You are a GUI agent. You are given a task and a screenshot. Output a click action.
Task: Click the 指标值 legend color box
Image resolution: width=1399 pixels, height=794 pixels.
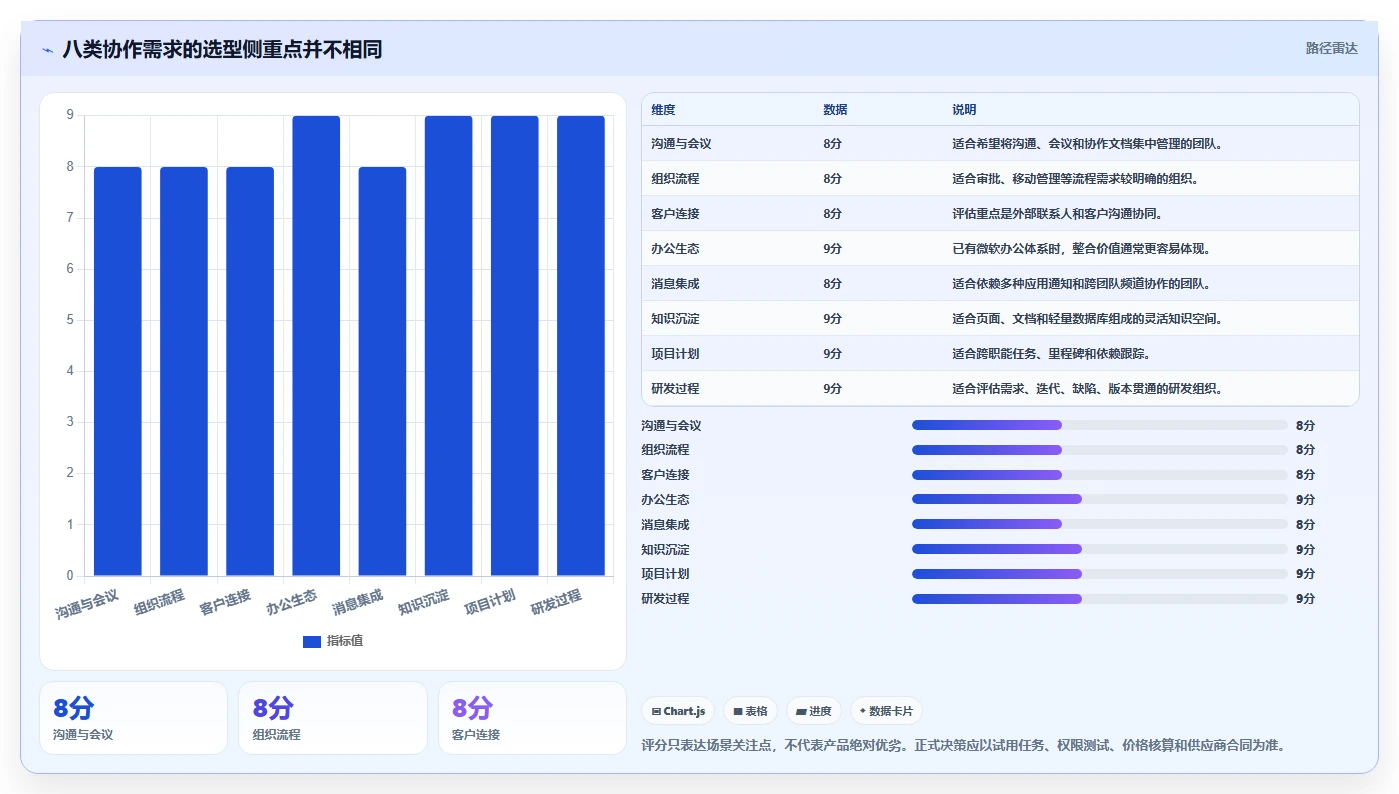(x=312, y=641)
